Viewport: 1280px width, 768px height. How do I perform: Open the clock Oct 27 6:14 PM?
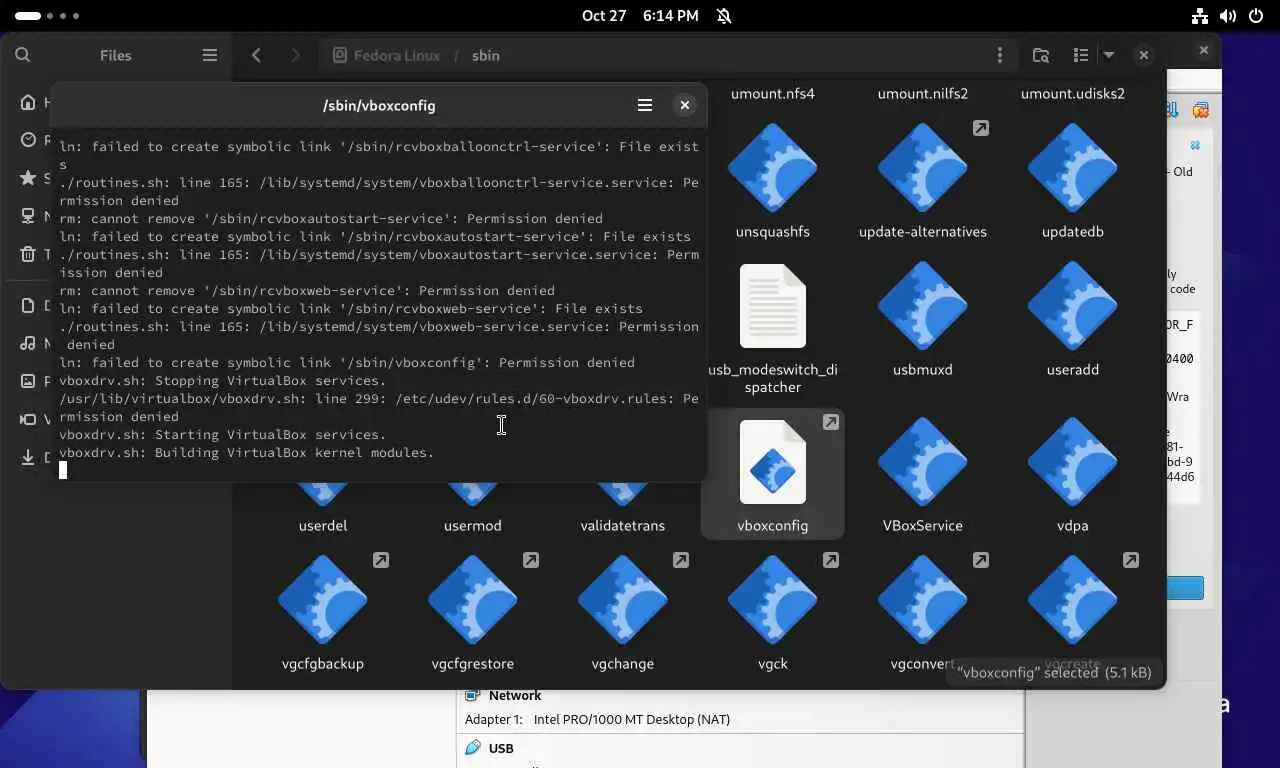pyautogui.click(x=640, y=16)
